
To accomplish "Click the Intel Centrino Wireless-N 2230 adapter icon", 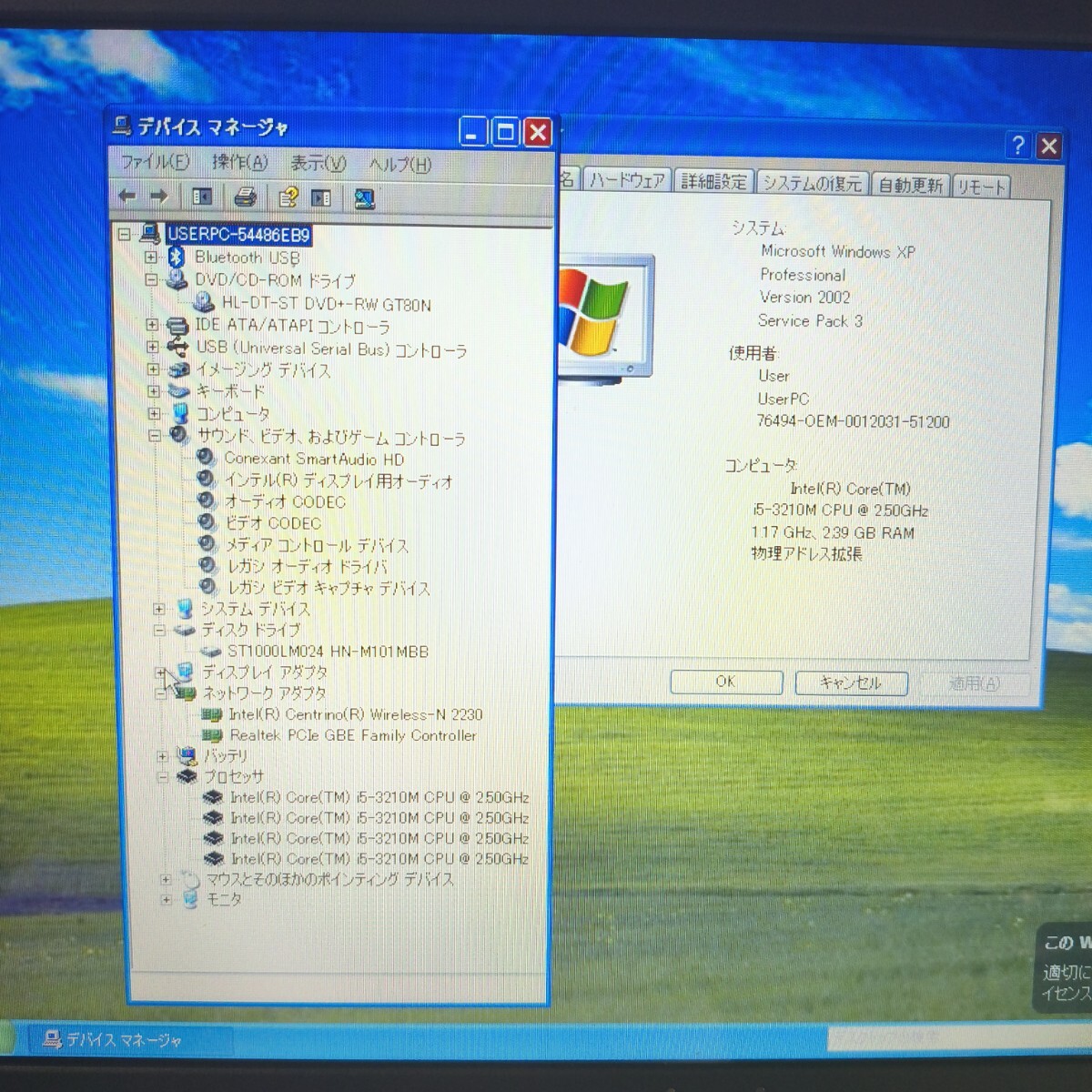I will (212, 714).
